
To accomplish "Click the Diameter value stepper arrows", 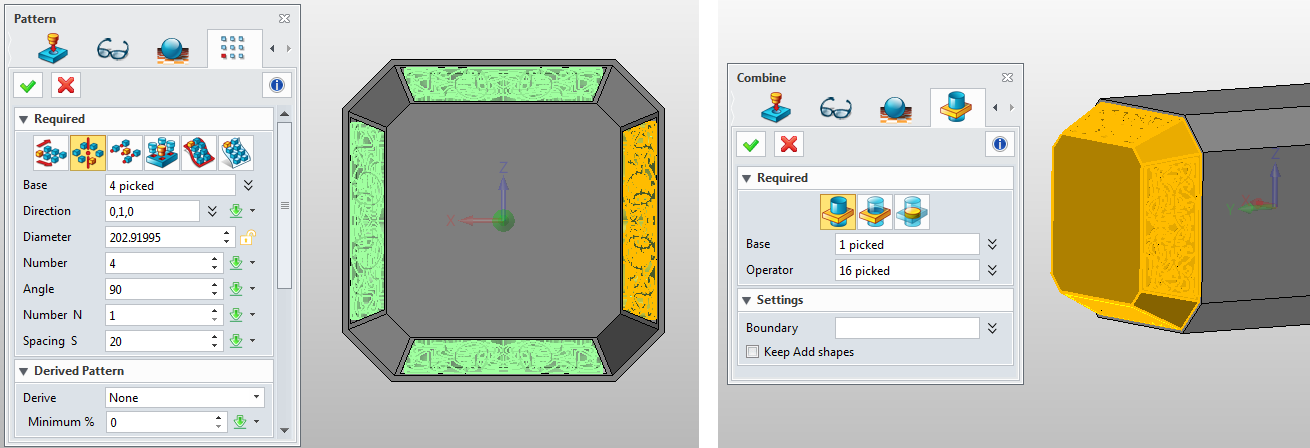I will pos(227,237).
